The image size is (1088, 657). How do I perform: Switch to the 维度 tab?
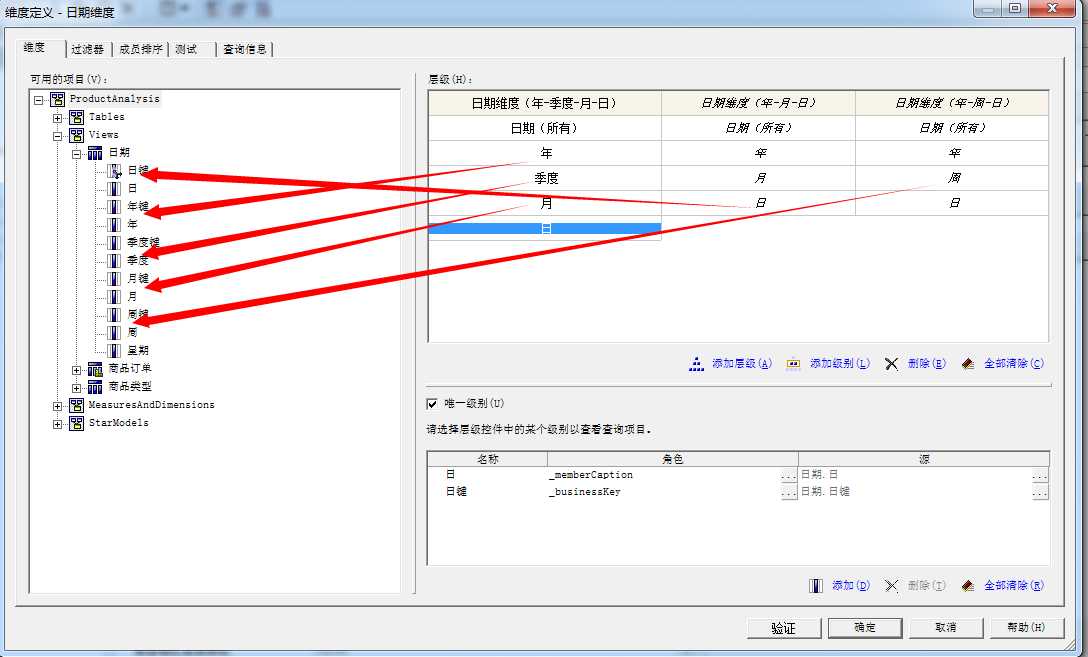pos(40,48)
